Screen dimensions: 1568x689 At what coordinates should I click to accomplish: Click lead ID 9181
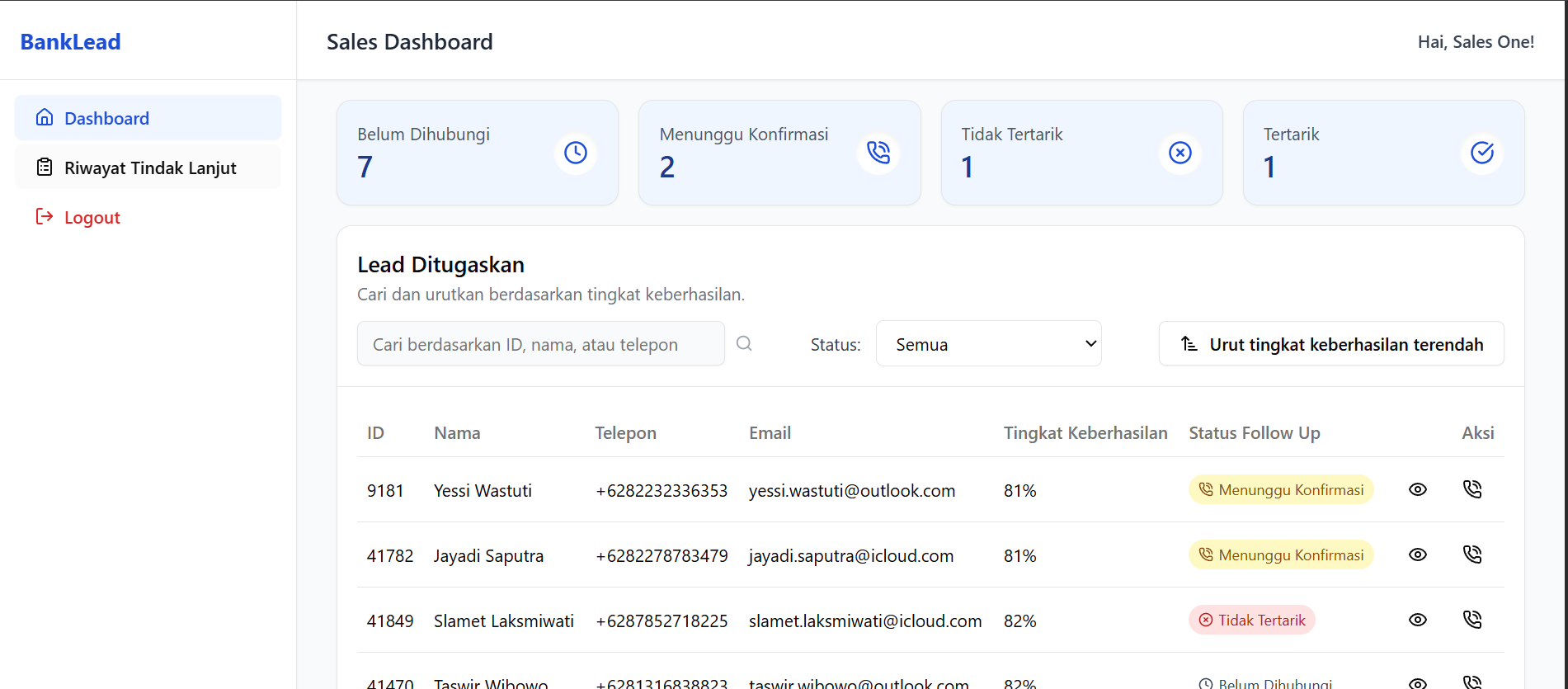[x=385, y=490]
